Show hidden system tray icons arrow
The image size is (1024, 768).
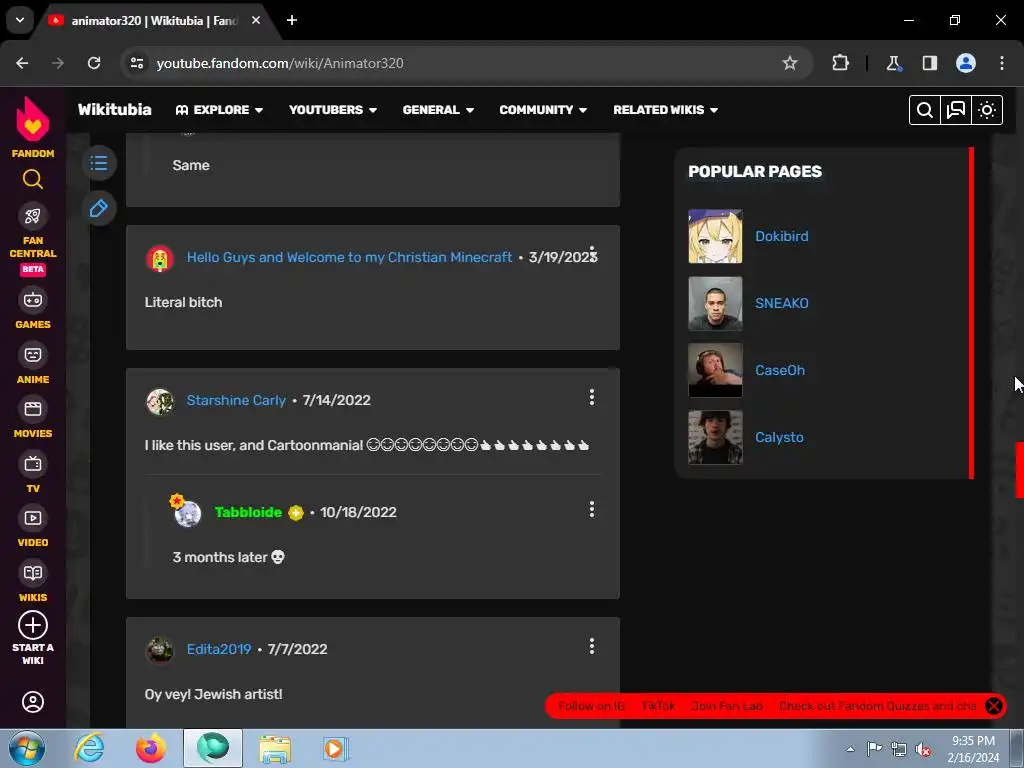click(x=850, y=749)
